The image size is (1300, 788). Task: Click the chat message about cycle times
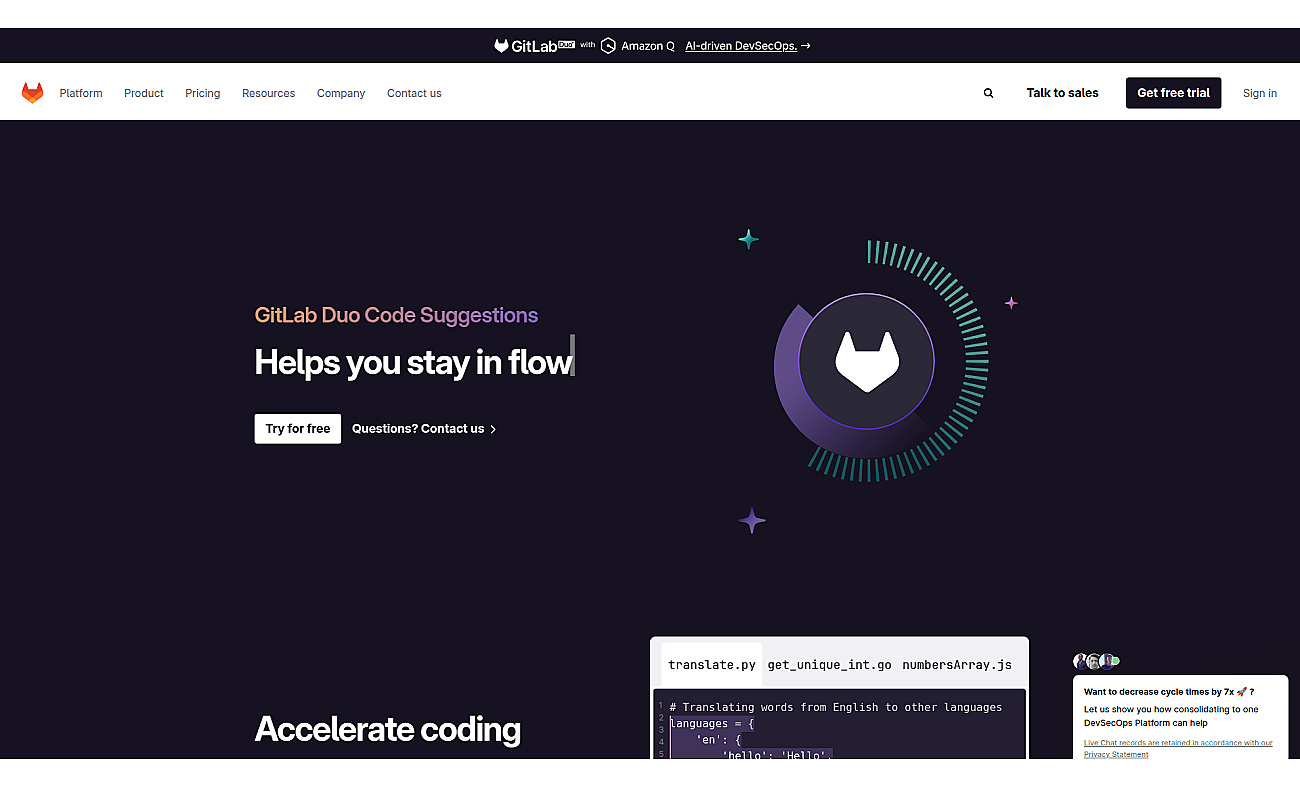tap(1169, 691)
